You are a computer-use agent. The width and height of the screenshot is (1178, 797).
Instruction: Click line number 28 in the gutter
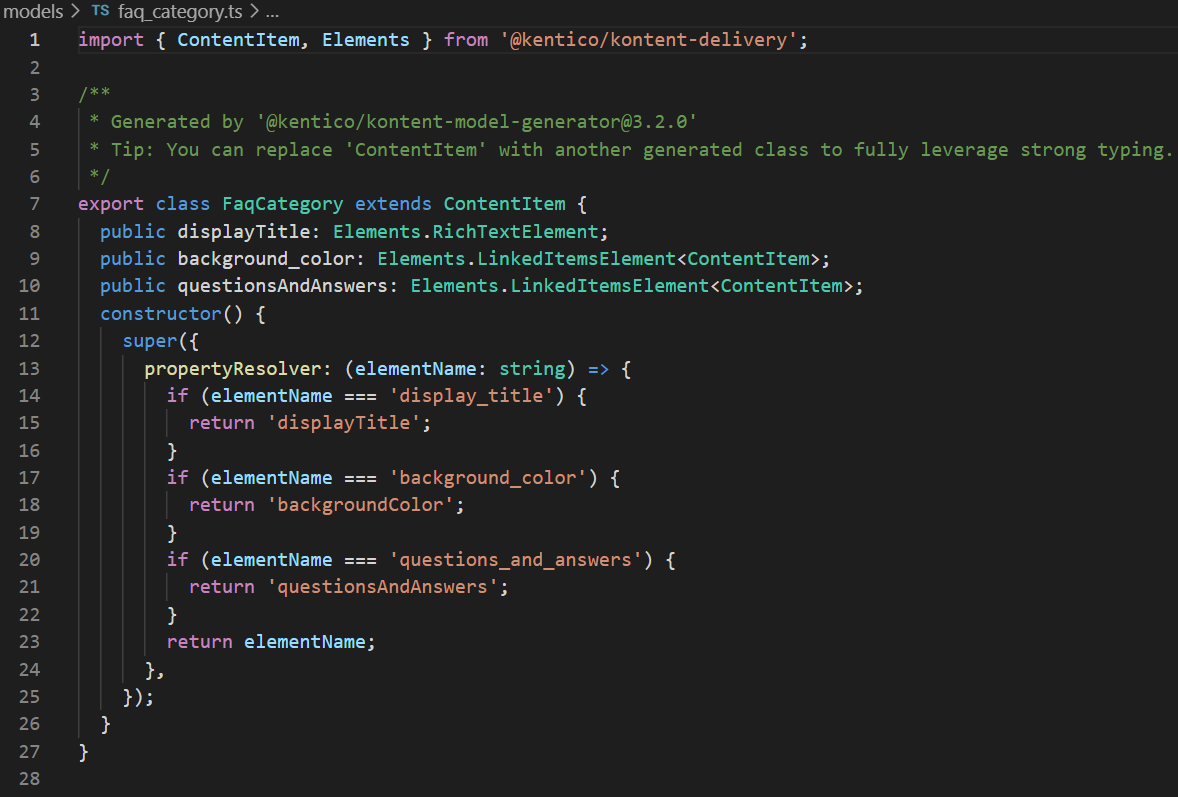click(x=29, y=778)
